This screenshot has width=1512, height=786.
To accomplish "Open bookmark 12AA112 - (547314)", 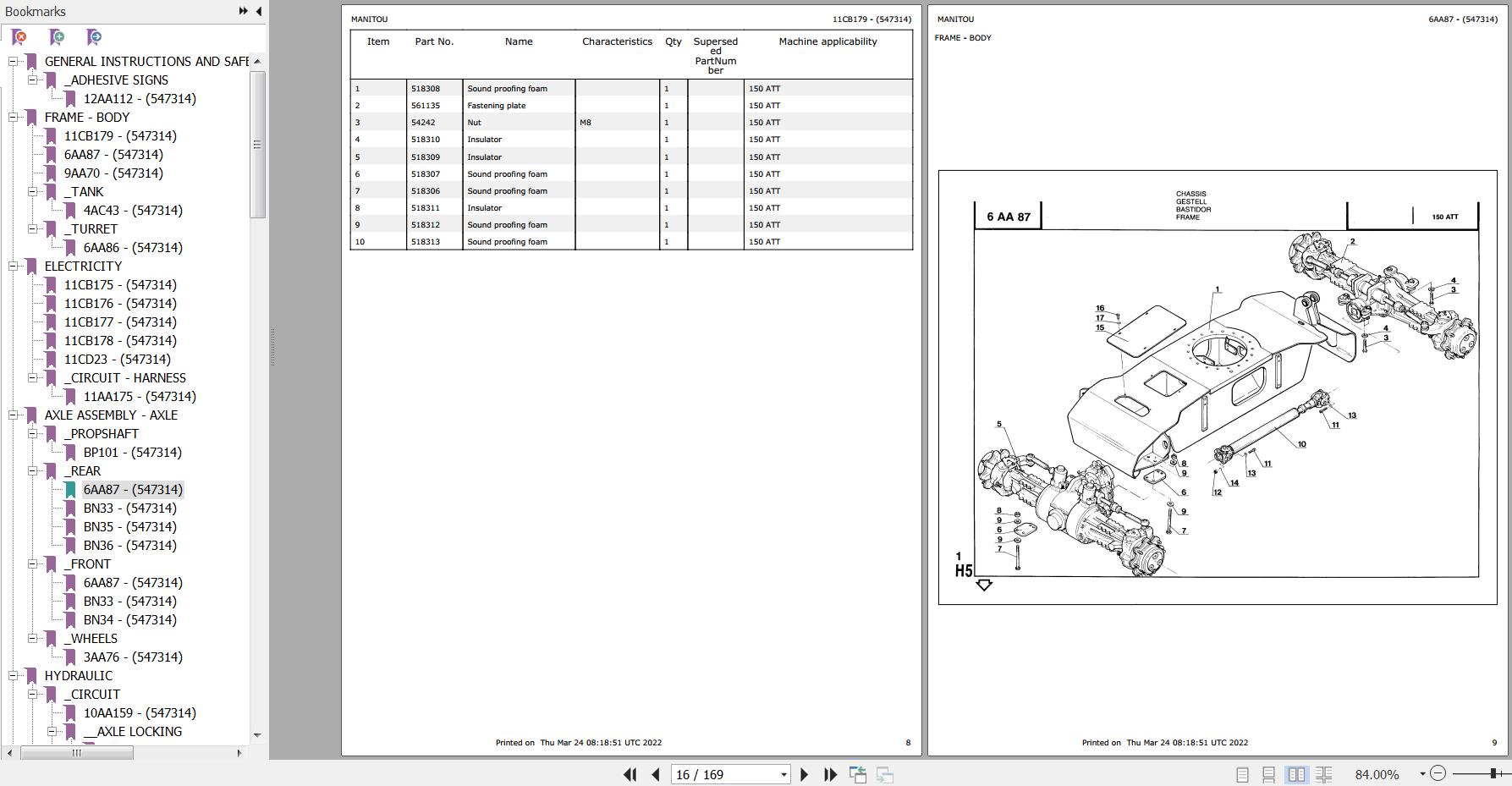I will click(x=140, y=98).
